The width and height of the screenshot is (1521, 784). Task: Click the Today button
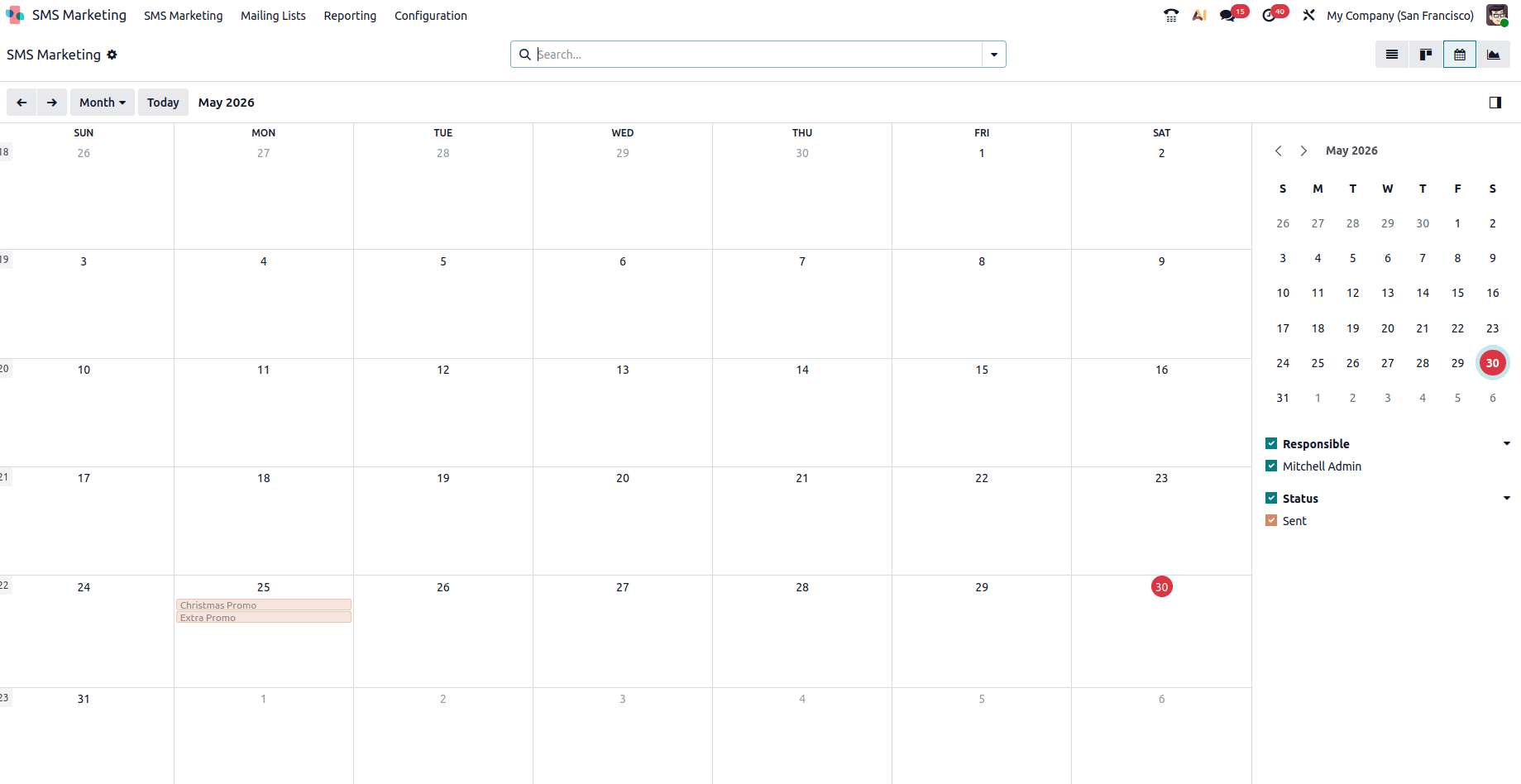click(x=163, y=103)
